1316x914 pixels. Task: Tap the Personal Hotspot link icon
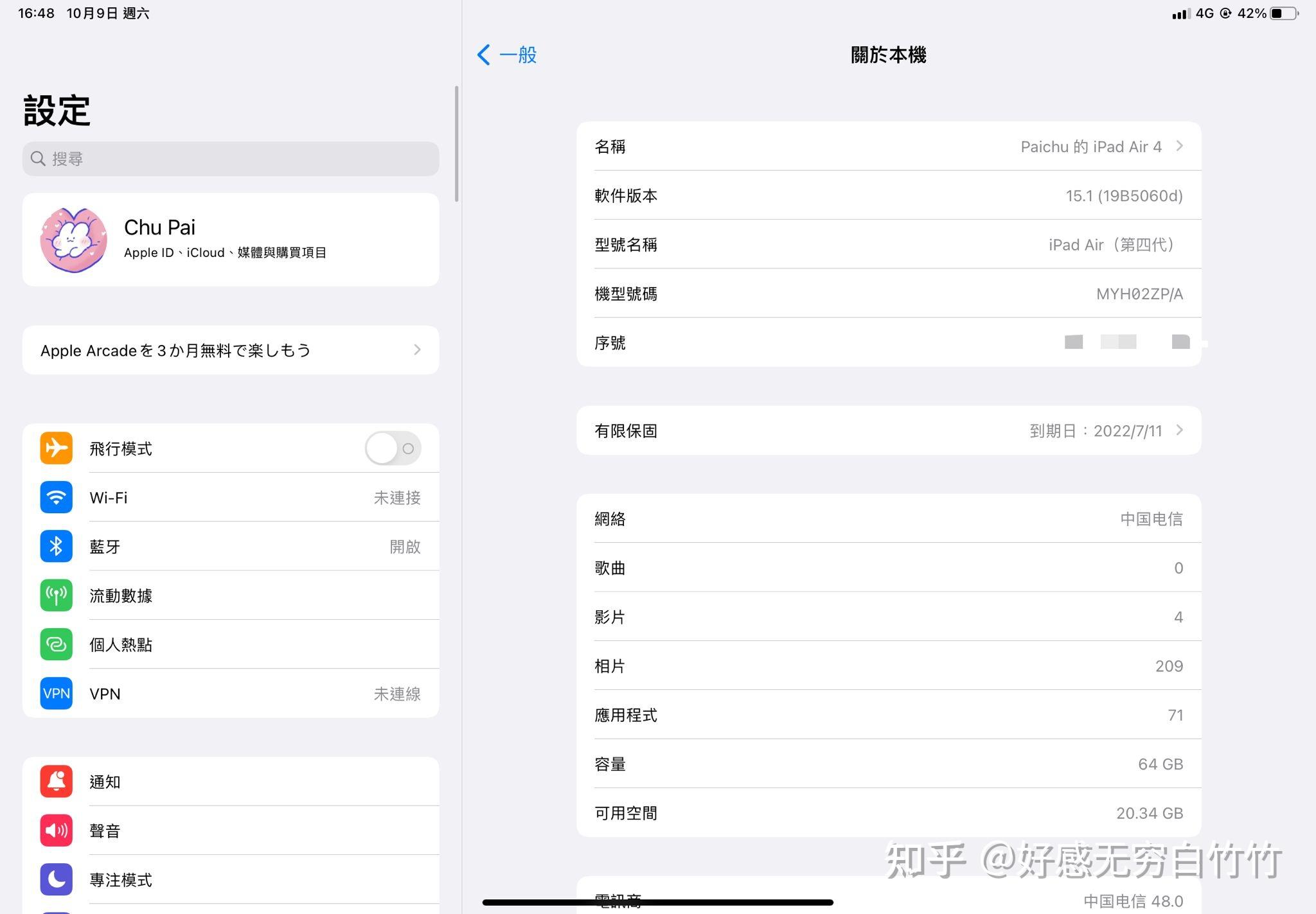[x=56, y=644]
